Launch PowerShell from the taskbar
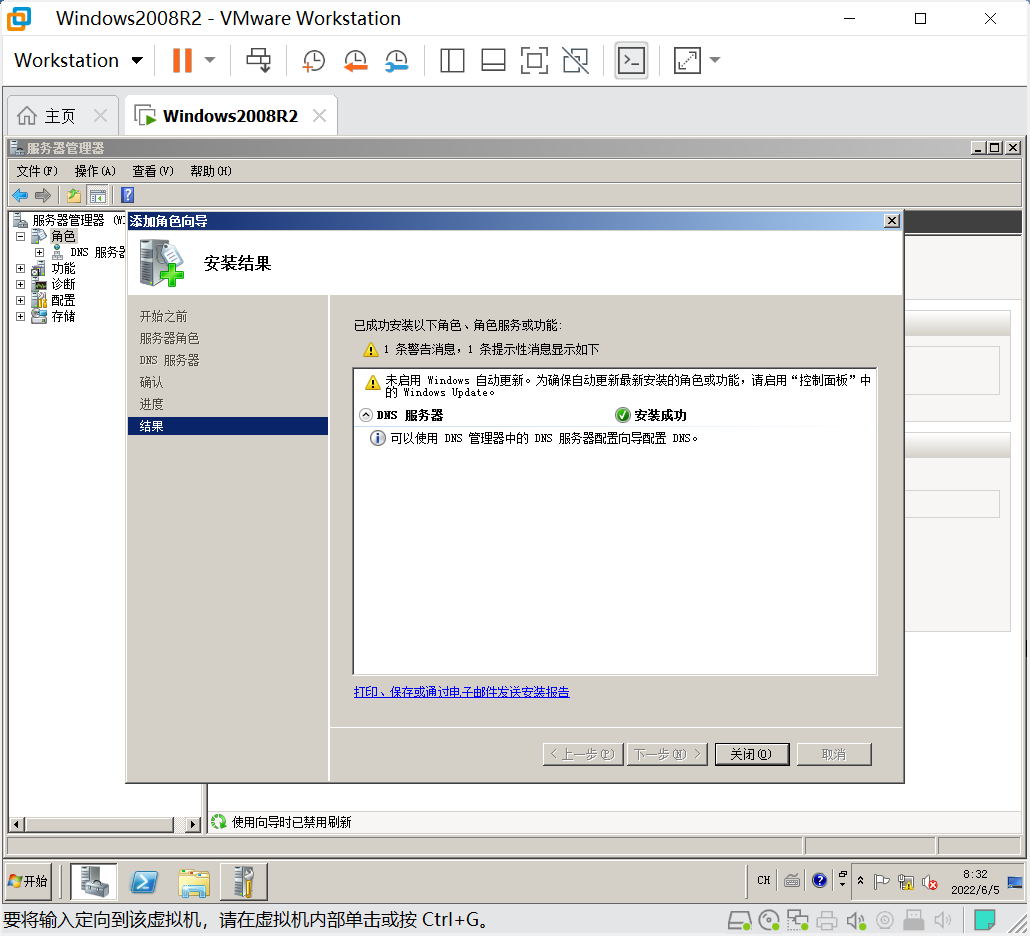 click(144, 881)
